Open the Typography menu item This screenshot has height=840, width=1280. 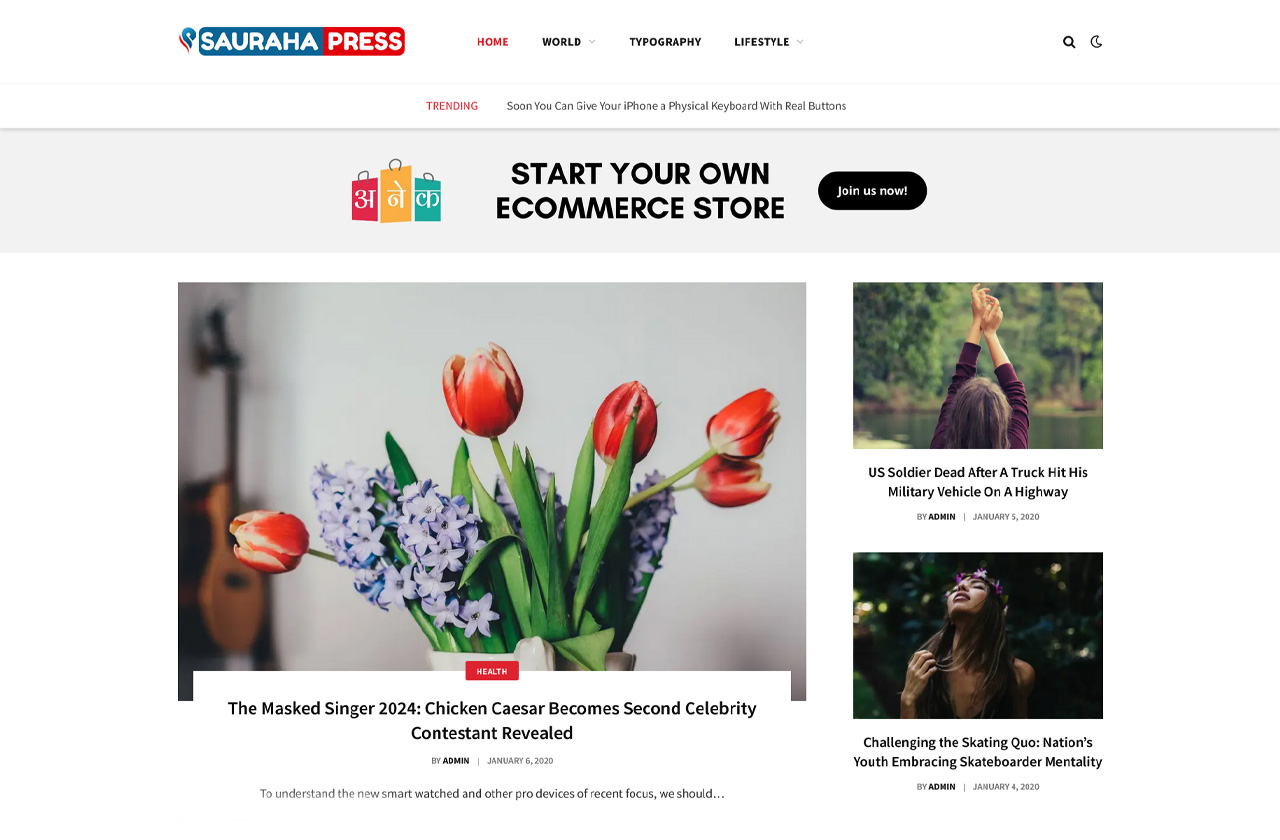[665, 42]
